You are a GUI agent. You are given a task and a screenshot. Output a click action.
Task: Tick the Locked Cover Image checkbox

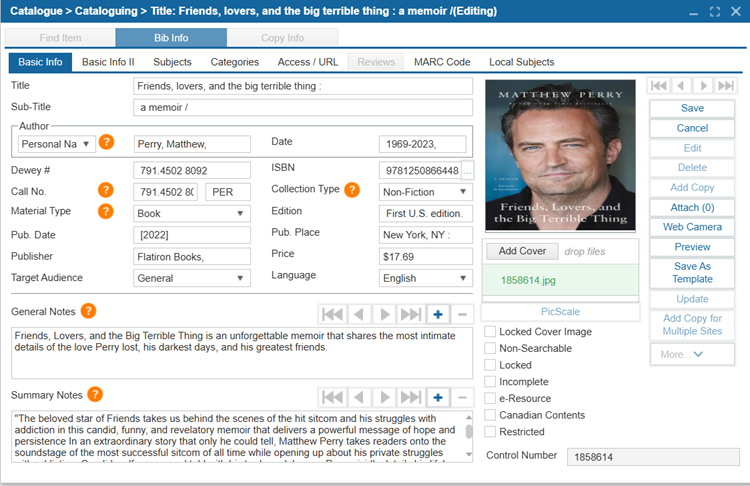click(490, 331)
